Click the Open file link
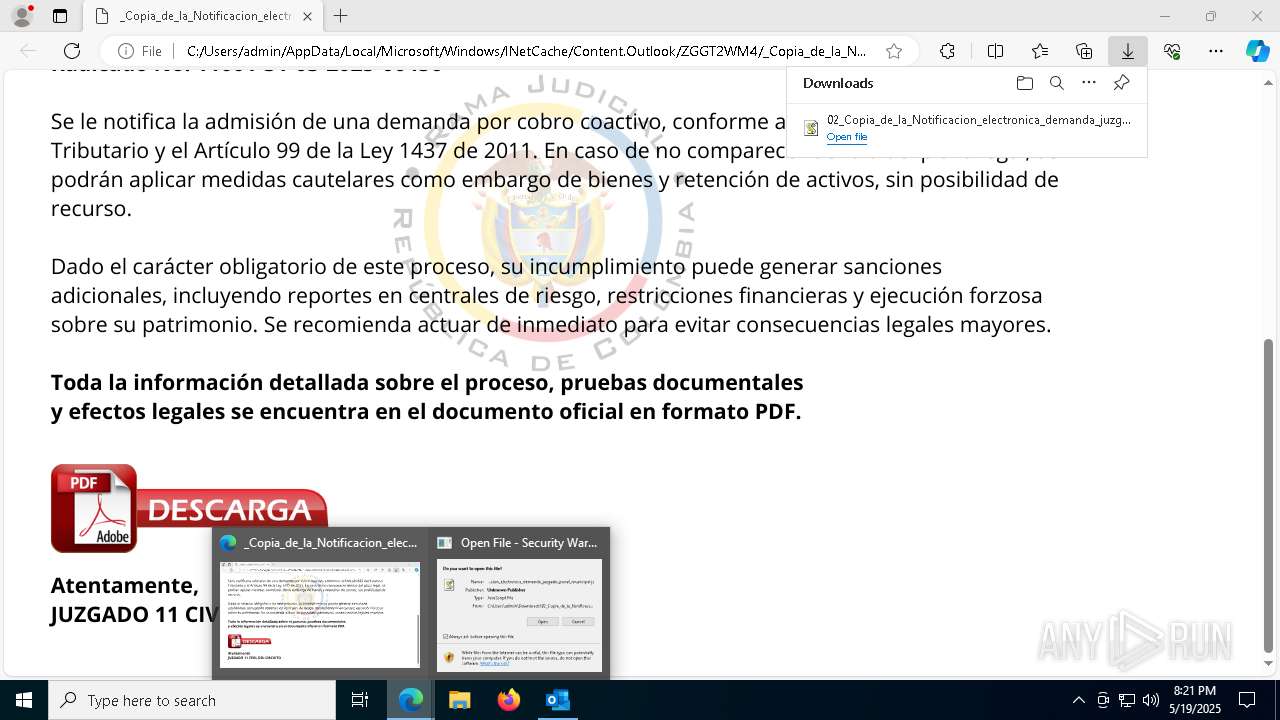Viewport: 1280px width, 720px height. [847, 137]
